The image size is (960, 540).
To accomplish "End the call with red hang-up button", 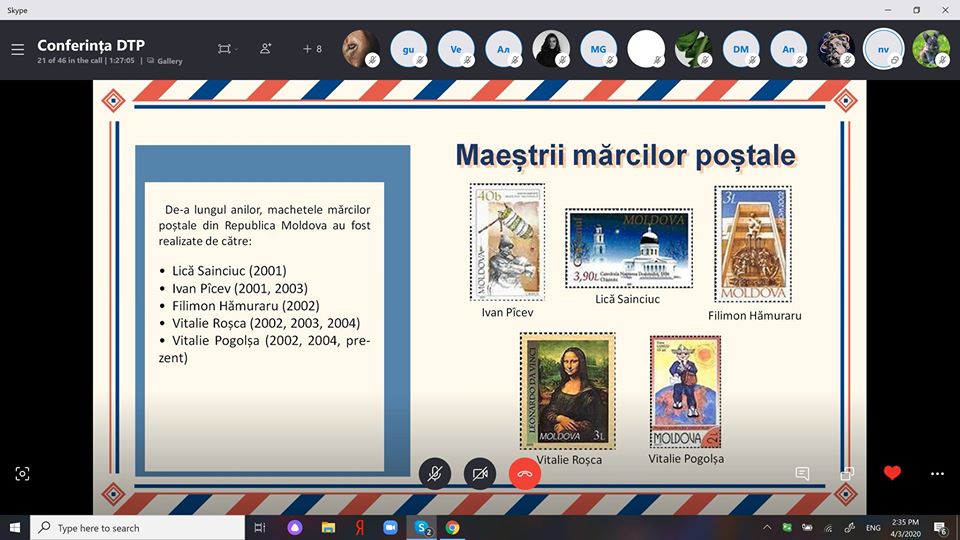I will tap(524, 473).
